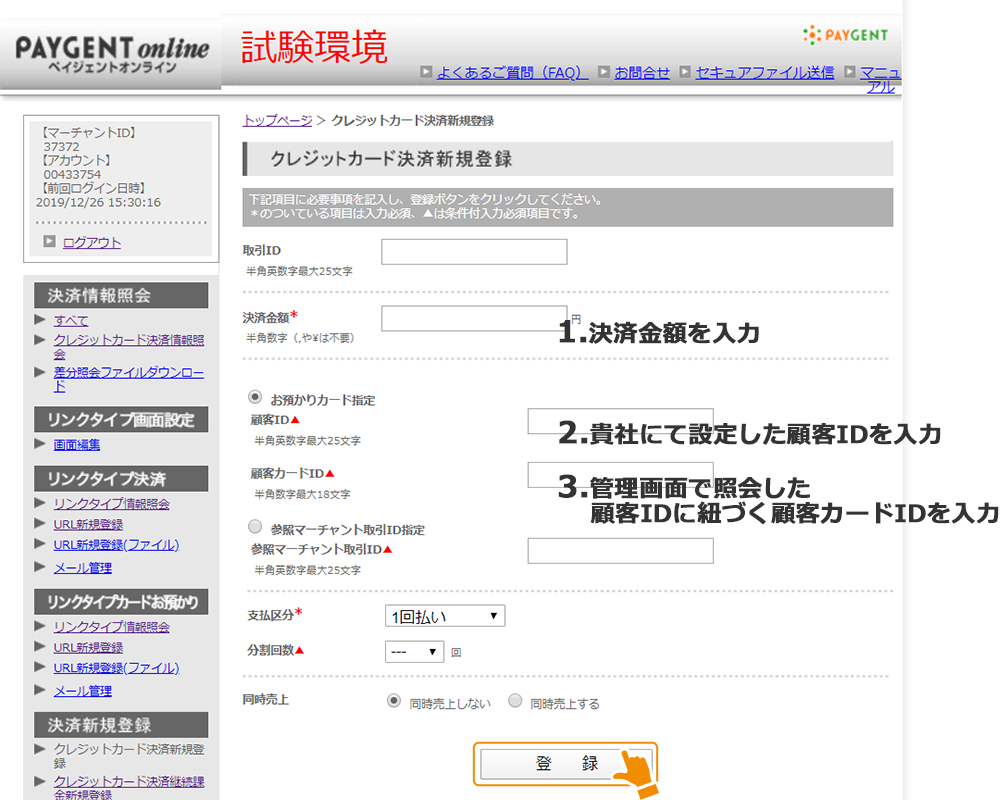Click the リンクタイプカードお預かり menu header
Image resolution: width=1000 pixels, height=800 pixels.
[x=121, y=602]
